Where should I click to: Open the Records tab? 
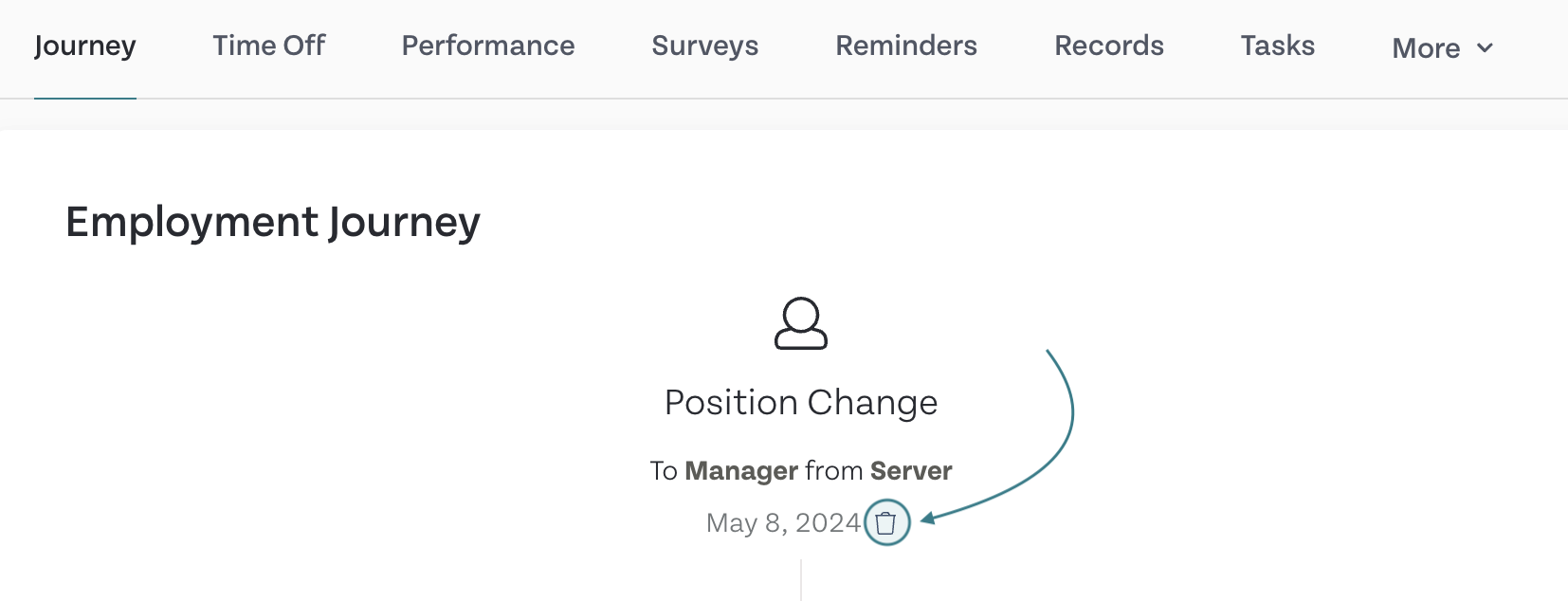pyautogui.click(x=1109, y=46)
